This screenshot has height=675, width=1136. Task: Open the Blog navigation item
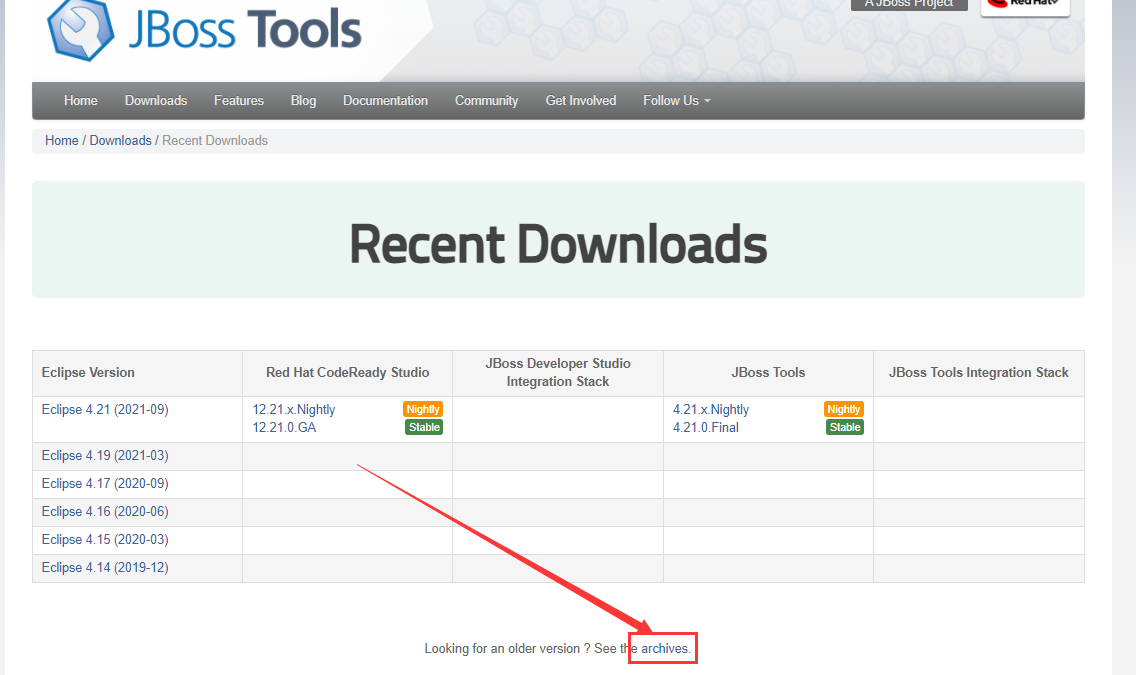pos(303,101)
